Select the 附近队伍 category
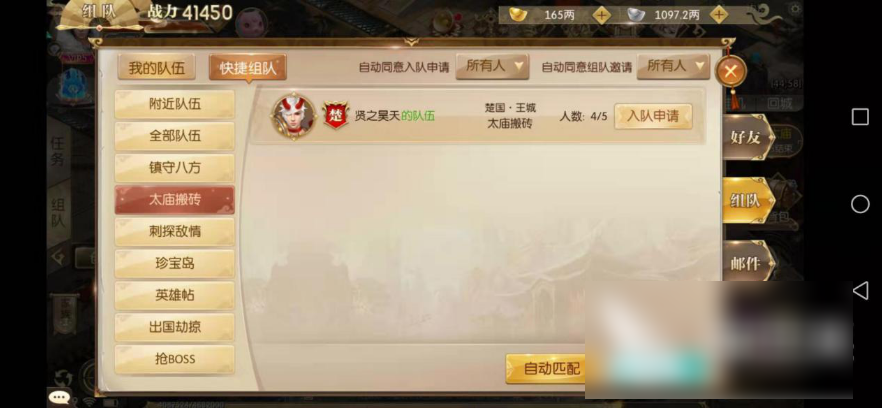 pos(174,104)
